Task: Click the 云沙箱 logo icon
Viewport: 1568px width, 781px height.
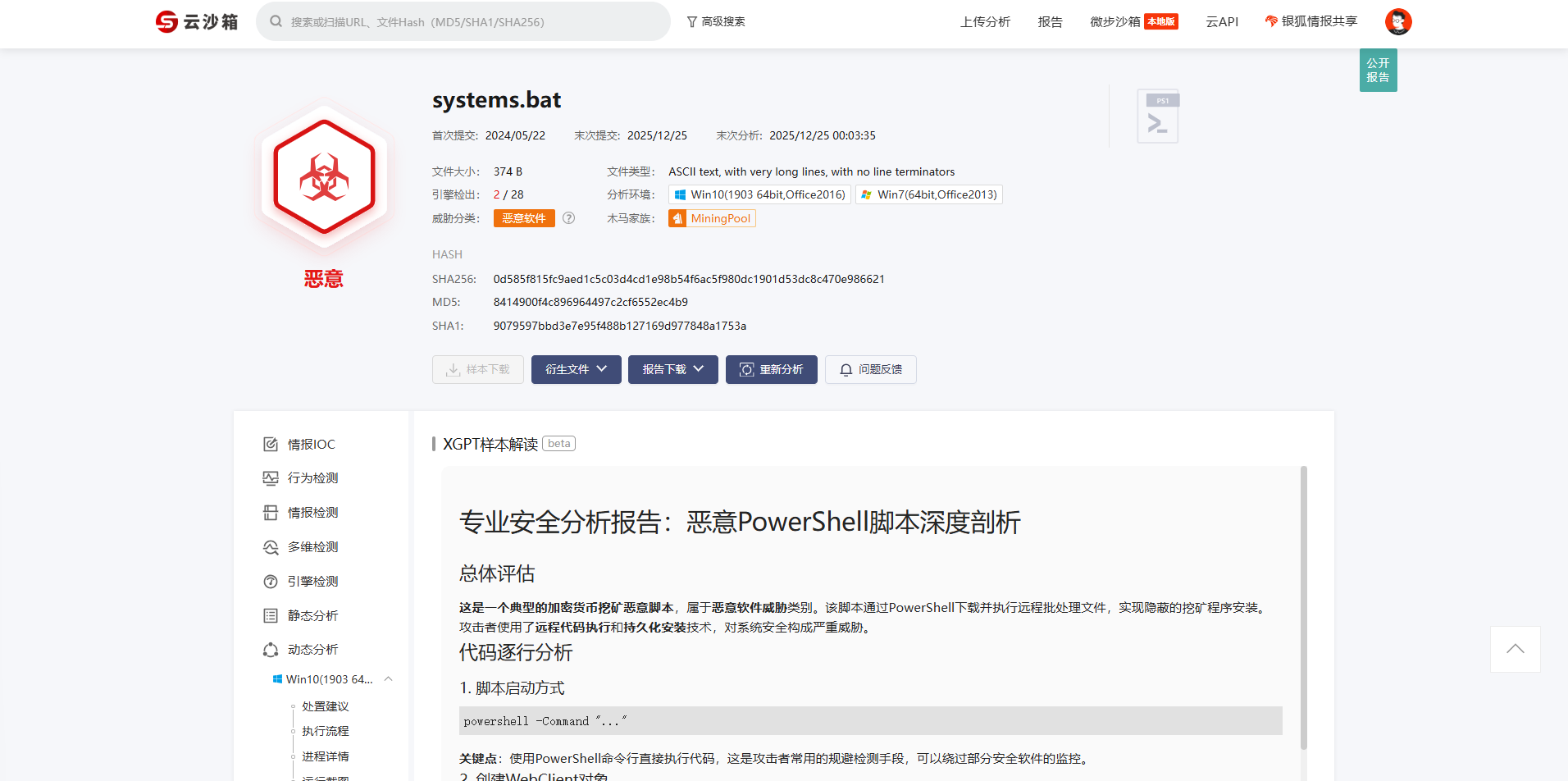Action: coord(167,22)
